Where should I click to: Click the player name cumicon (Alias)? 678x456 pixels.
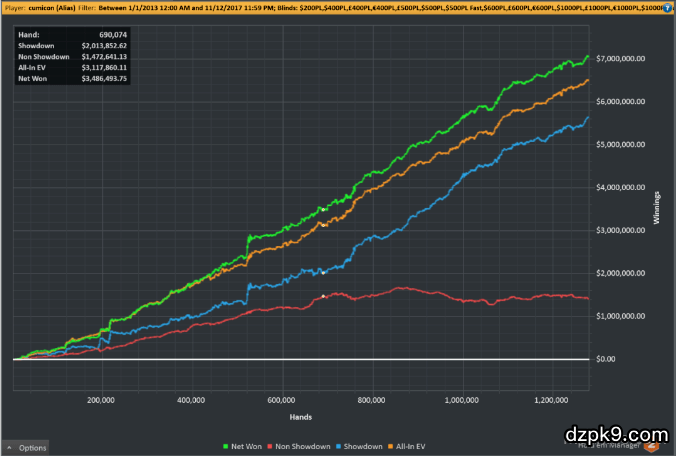point(50,7)
